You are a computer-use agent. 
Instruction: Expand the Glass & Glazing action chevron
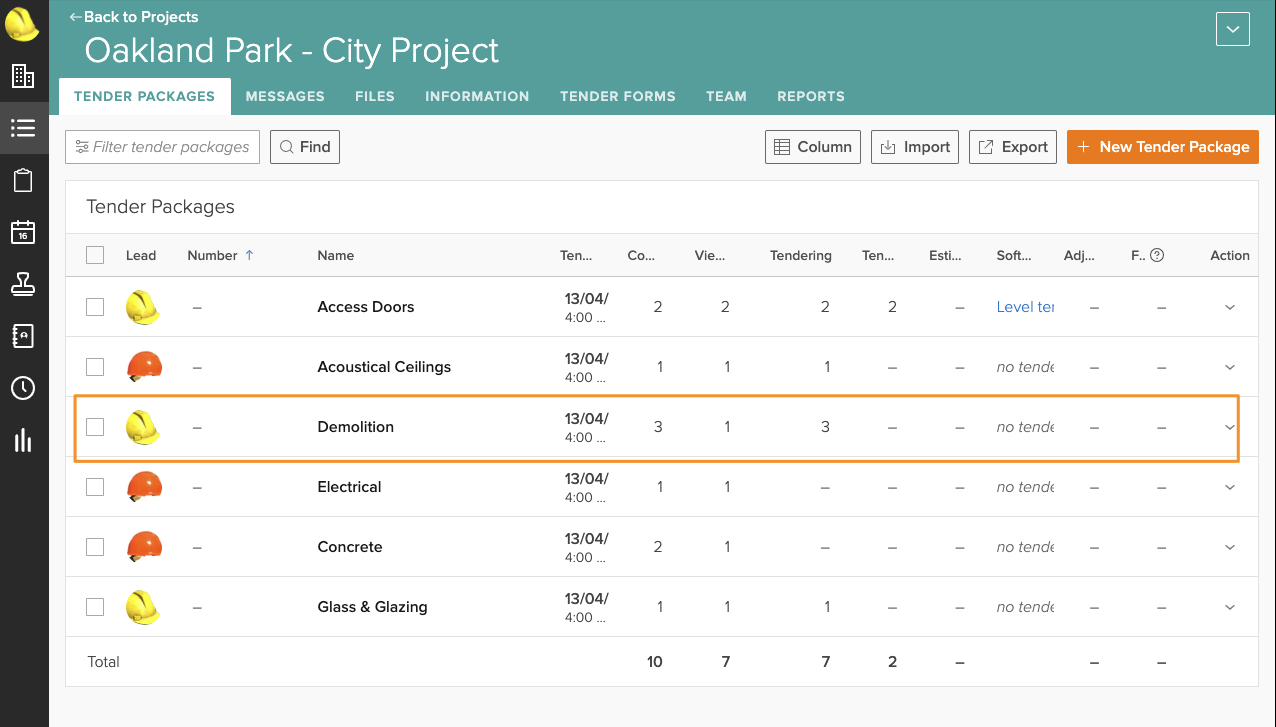coord(1230,608)
